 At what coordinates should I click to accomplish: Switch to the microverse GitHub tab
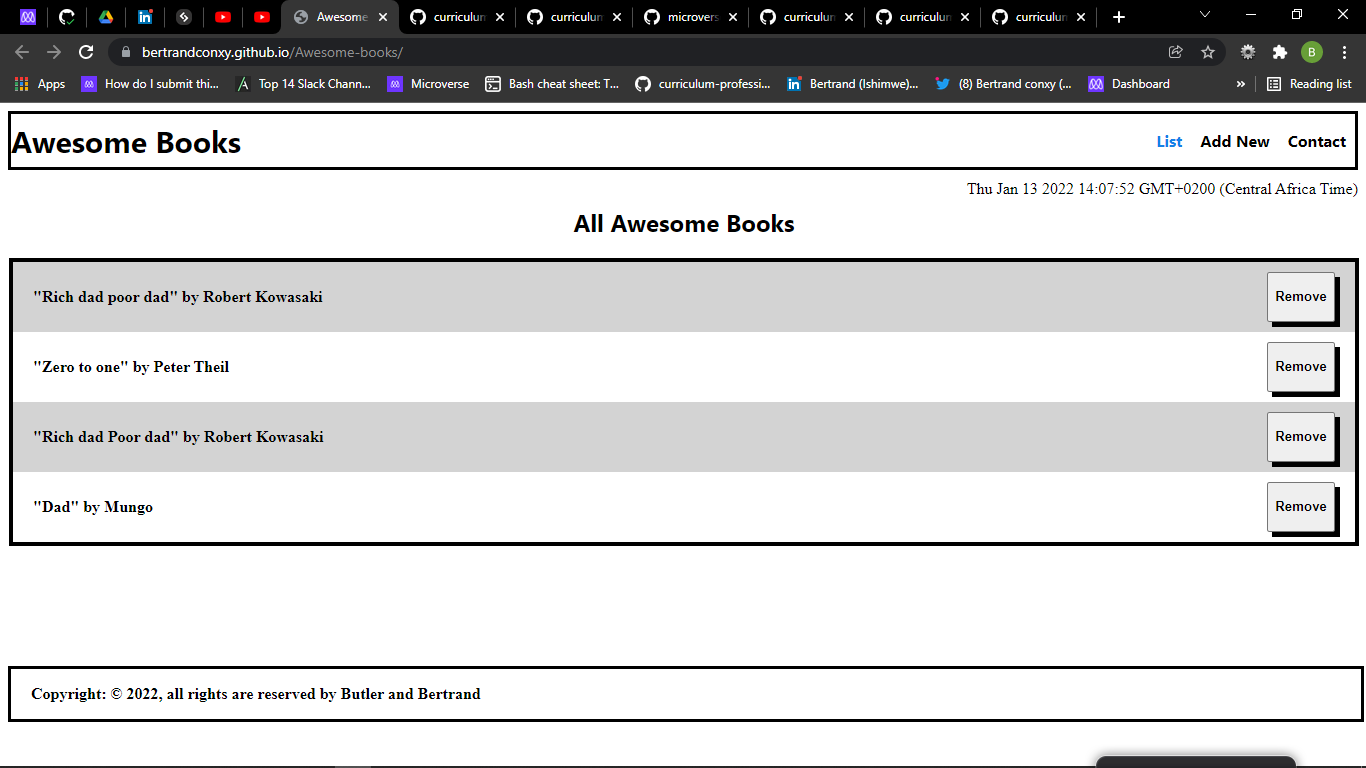[x=690, y=16]
